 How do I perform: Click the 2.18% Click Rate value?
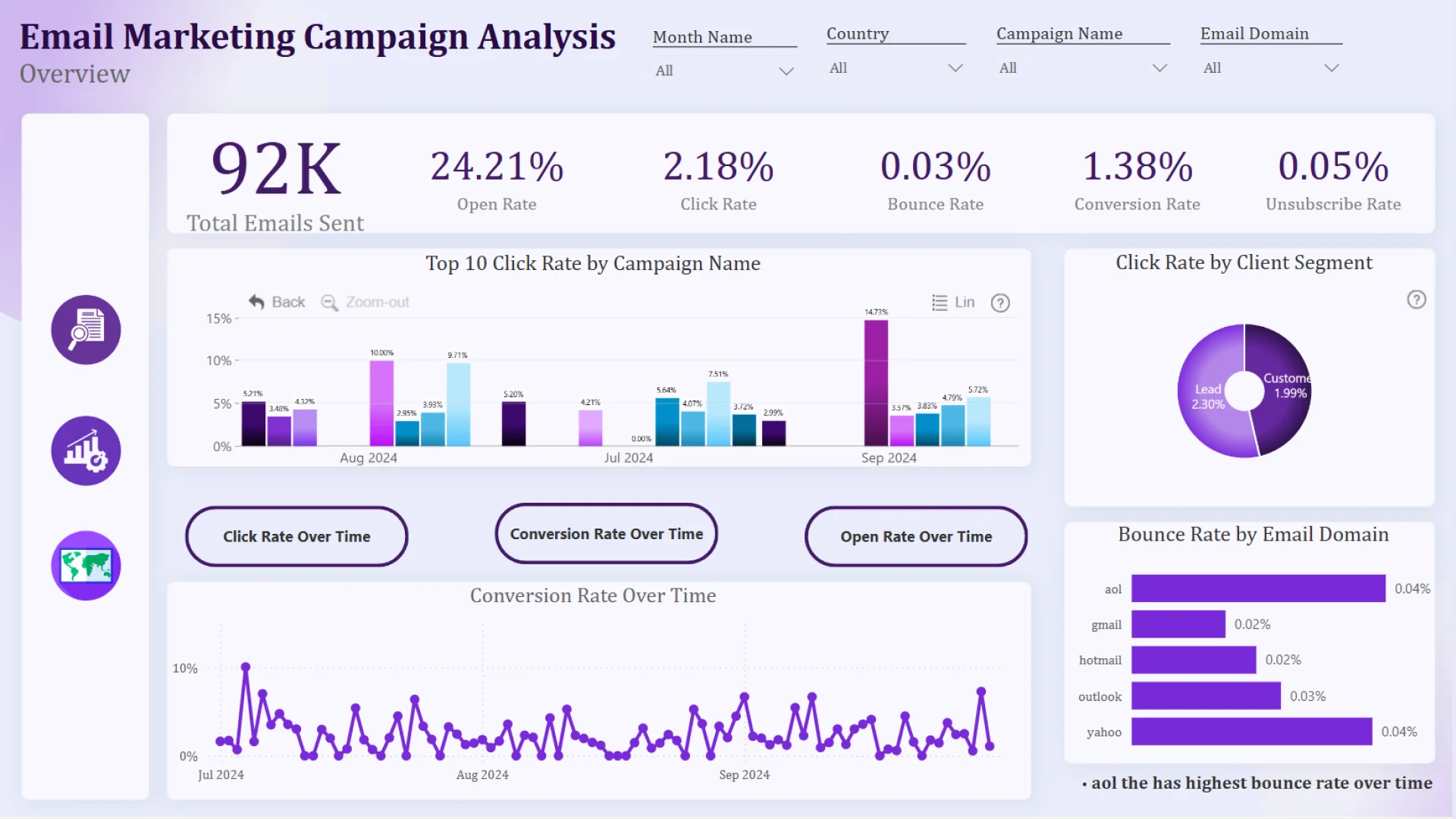[718, 166]
